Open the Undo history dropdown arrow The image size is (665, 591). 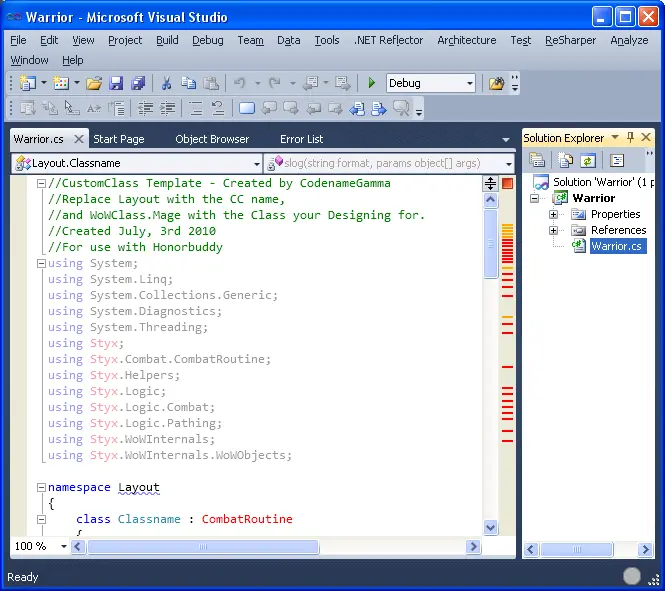pos(257,83)
